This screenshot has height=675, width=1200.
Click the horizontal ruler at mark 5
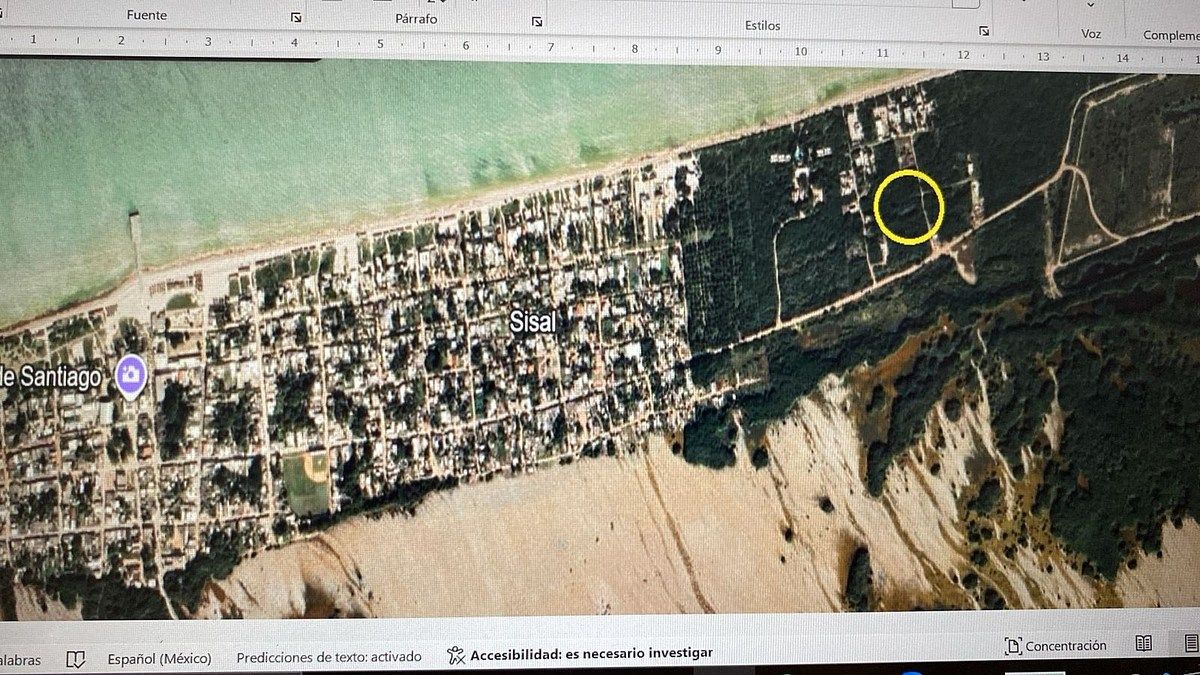[x=380, y=44]
